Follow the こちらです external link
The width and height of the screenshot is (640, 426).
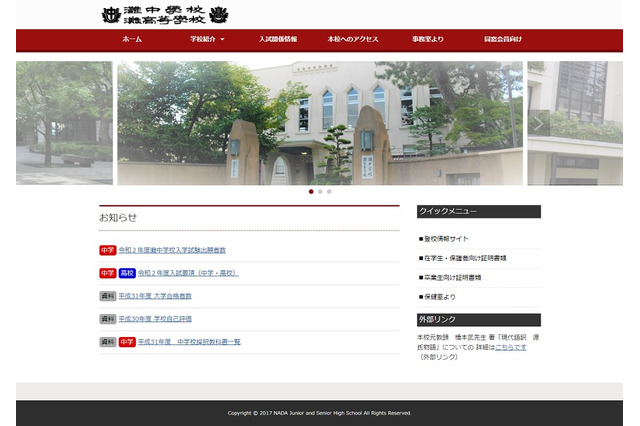click(x=511, y=347)
